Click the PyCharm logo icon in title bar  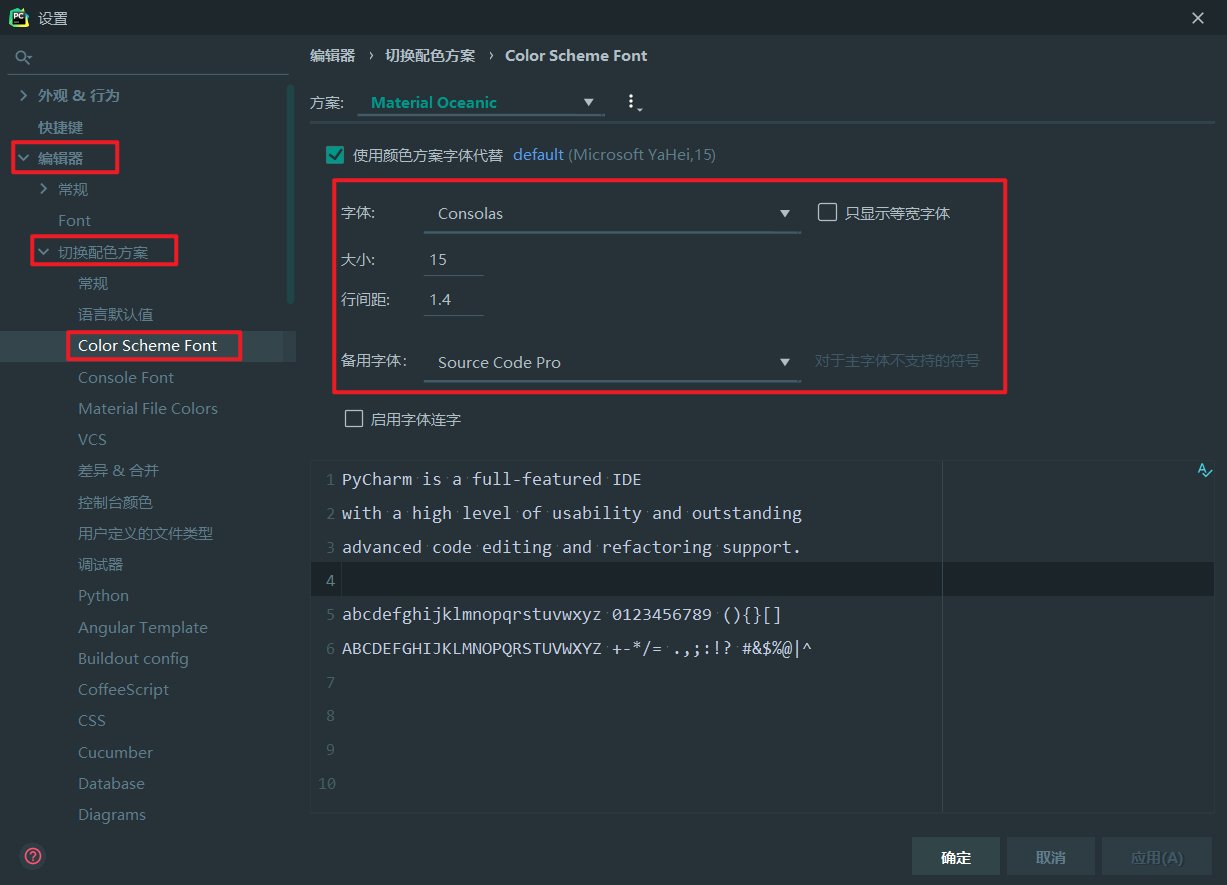tap(18, 17)
